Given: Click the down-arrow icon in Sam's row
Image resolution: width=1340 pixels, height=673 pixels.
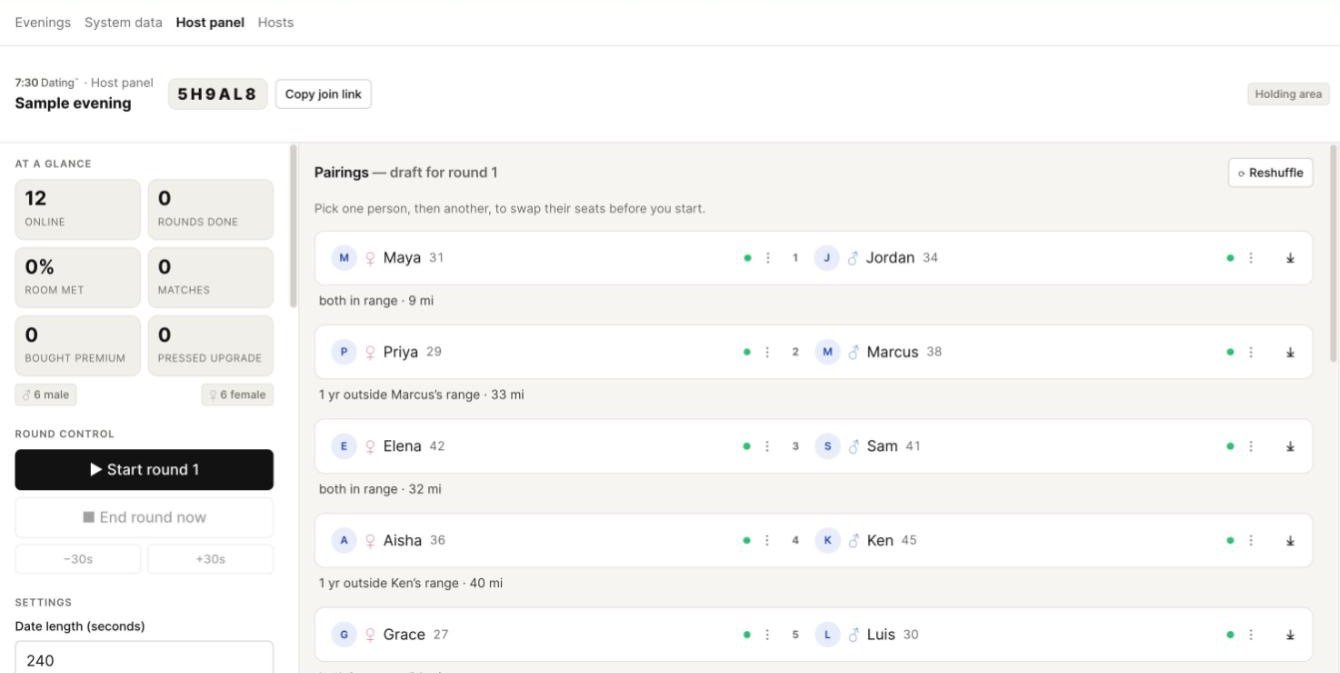Looking at the screenshot, I should coord(1290,446).
